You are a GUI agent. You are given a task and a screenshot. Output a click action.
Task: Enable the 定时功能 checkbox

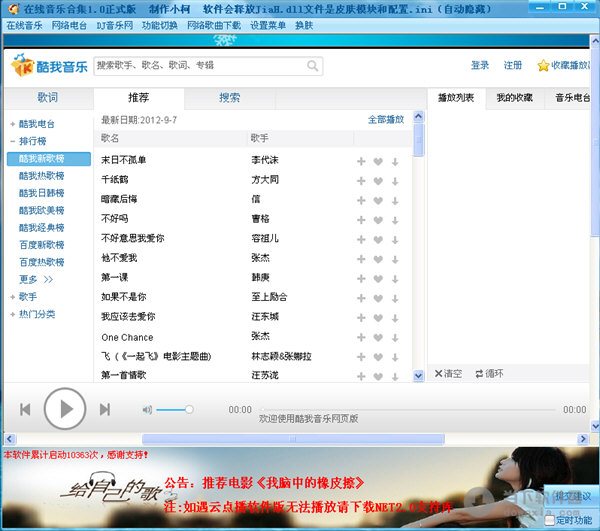coord(549,520)
